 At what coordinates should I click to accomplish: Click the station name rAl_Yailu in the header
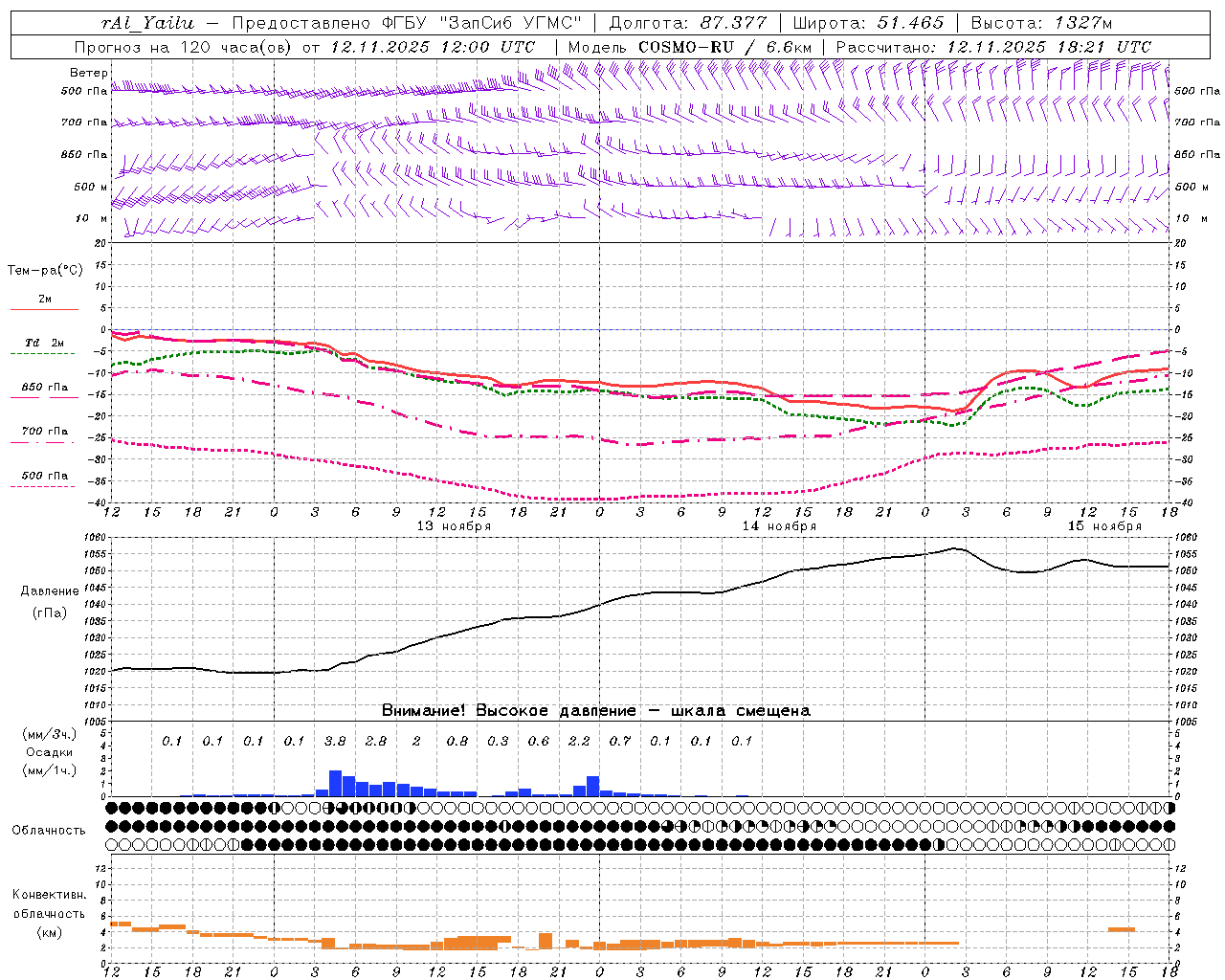pyautogui.click(x=147, y=23)
